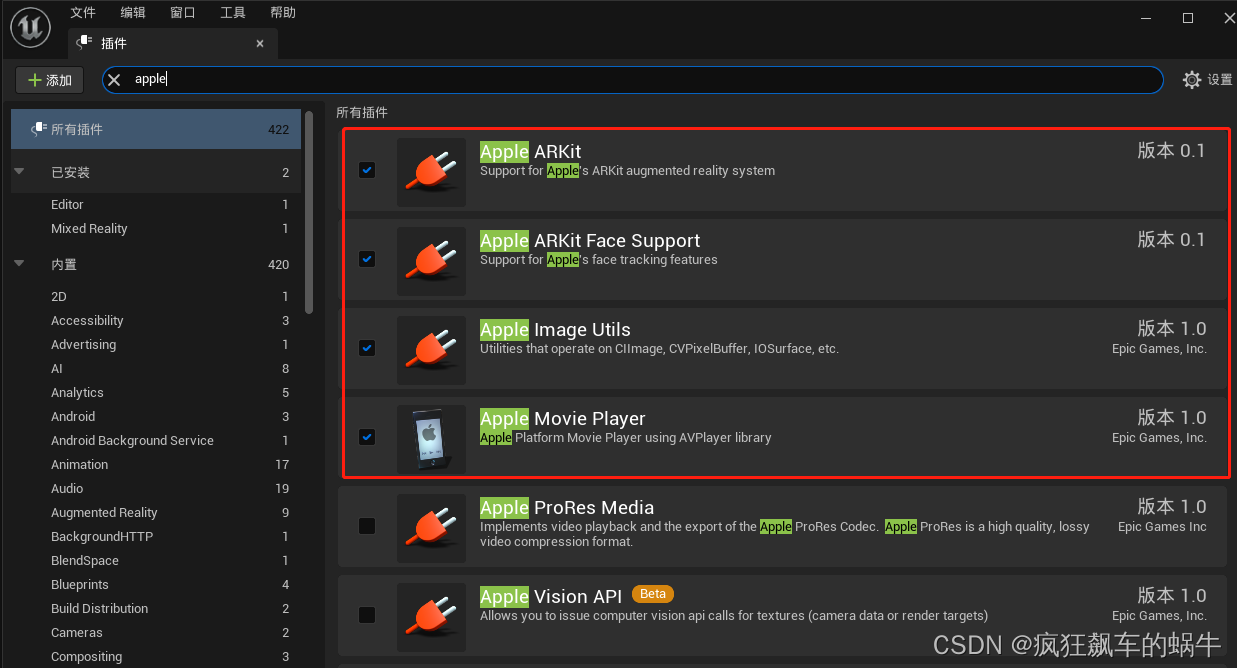Click the 设置 label

(1220, 80)
